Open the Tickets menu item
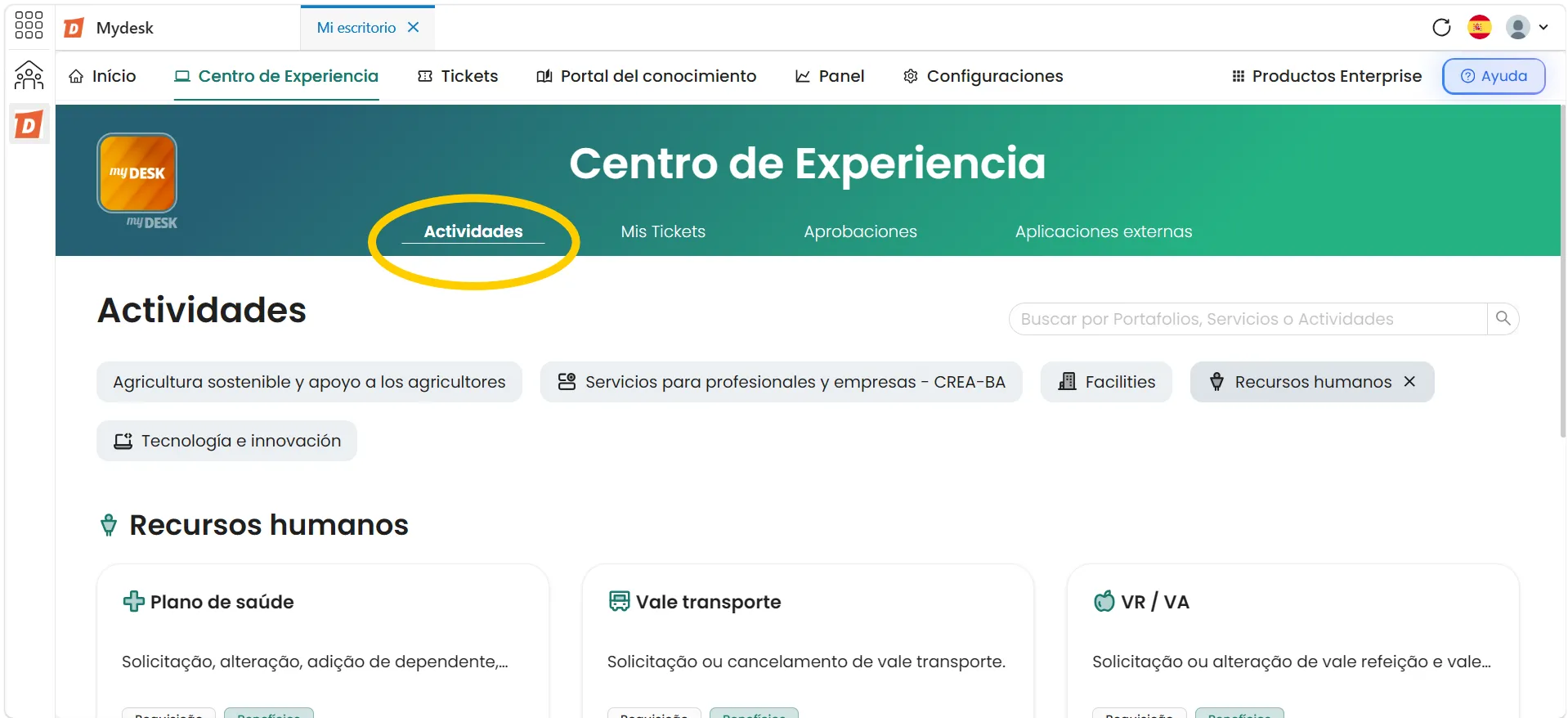This screenshot has width=1568, height=718. coord(458,76)
